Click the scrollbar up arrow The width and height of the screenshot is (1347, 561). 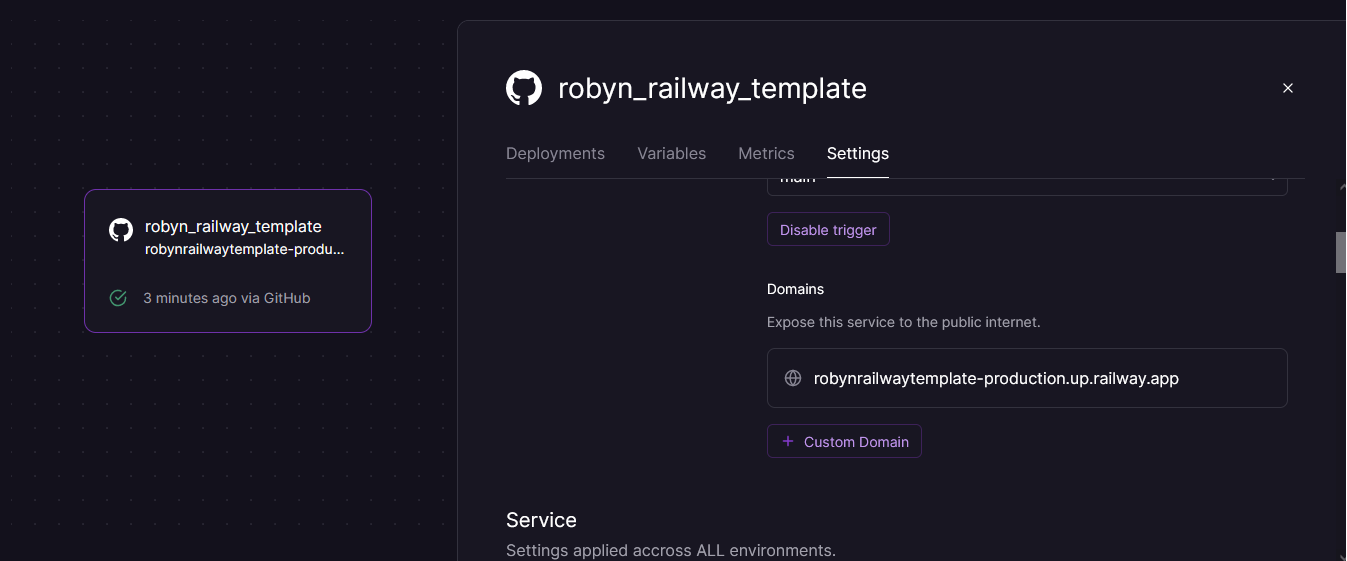pos(1341,187)
